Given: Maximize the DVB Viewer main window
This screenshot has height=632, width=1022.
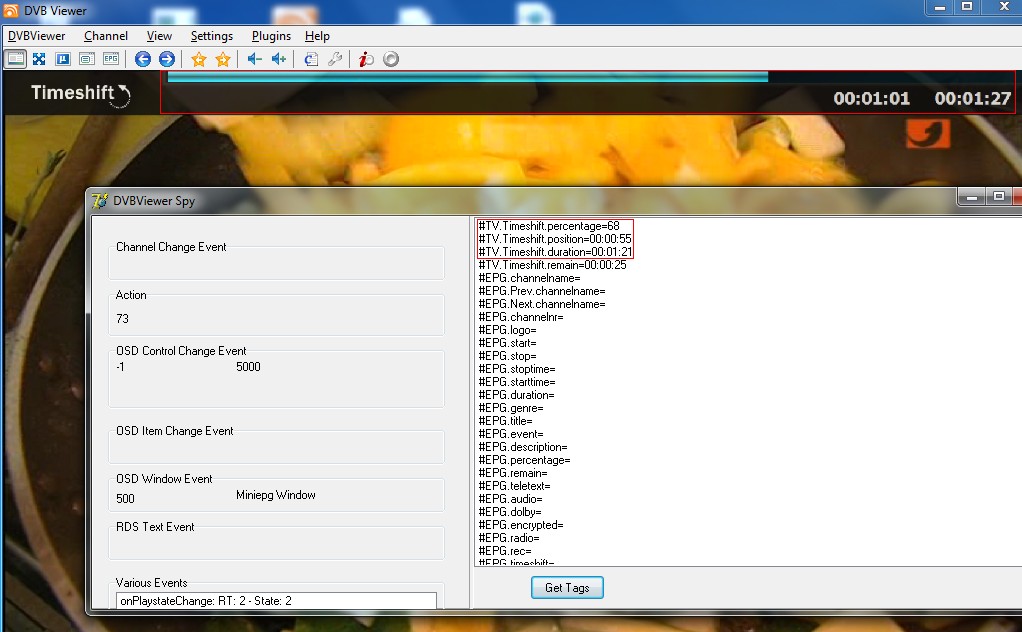Looking at the screenshot, I should (967, 7).
